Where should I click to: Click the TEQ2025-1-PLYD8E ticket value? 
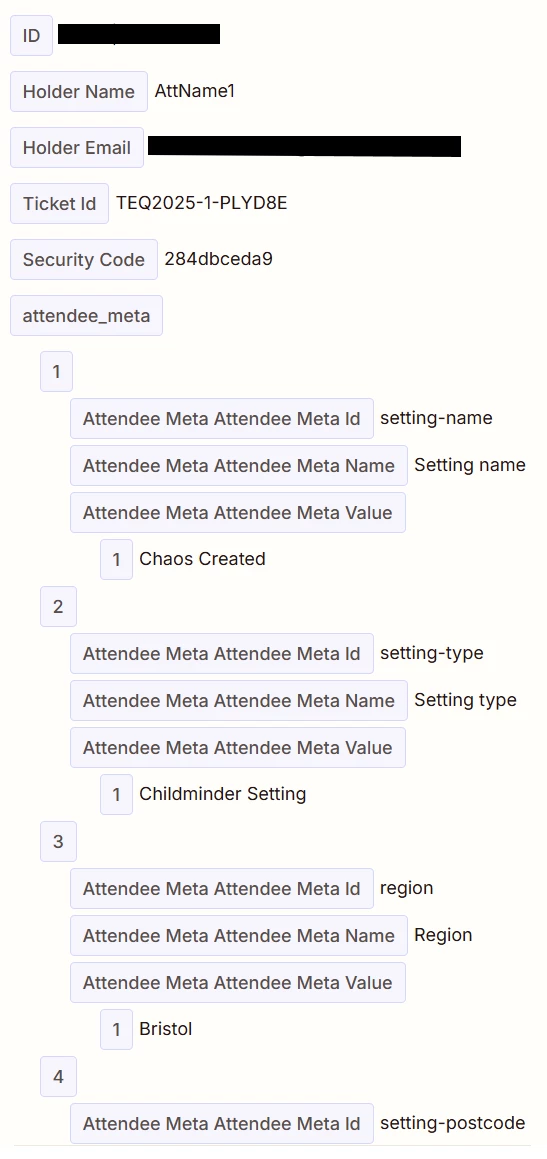pos(201,203)
